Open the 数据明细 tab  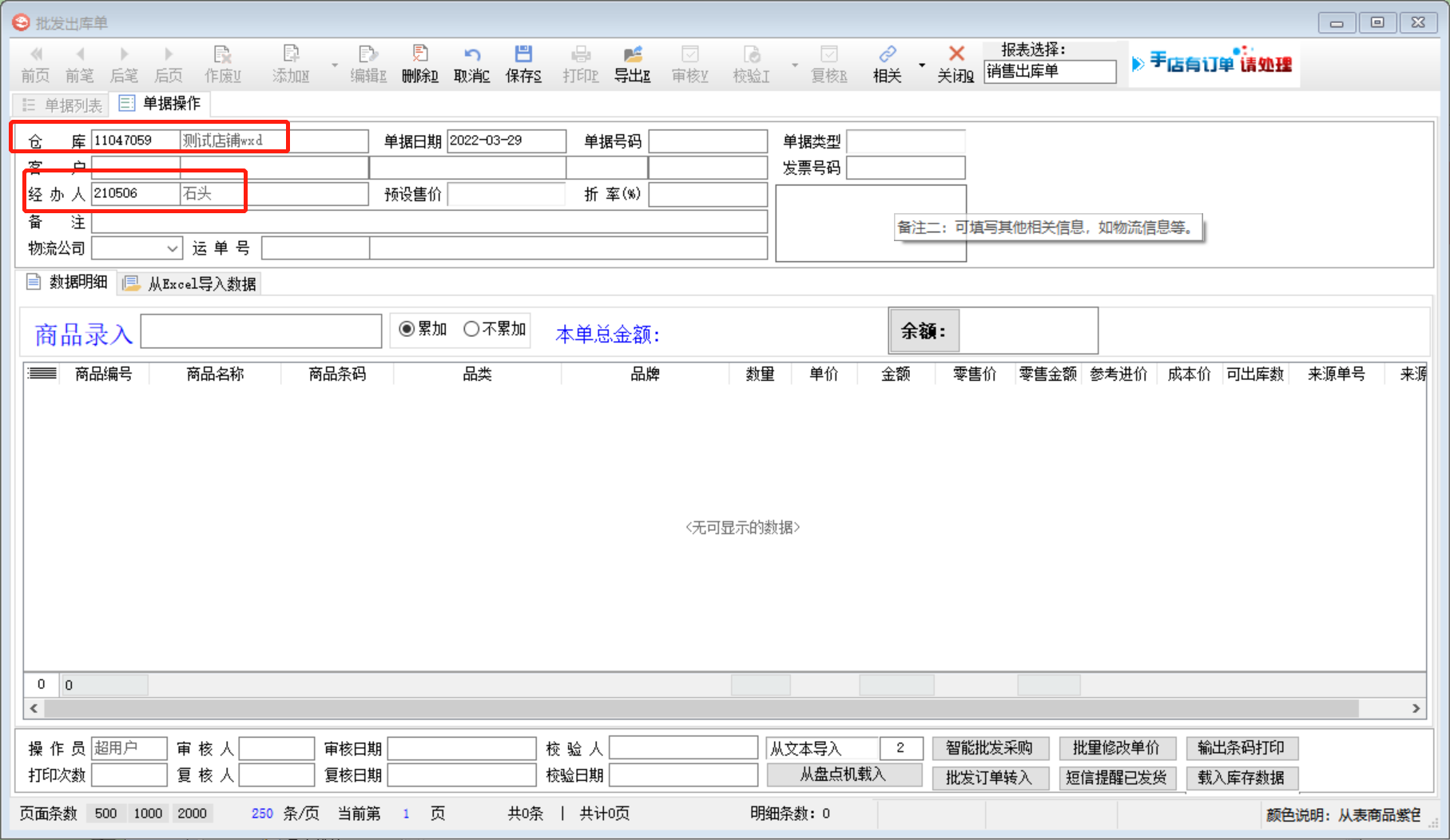click(x=67, y=282)
